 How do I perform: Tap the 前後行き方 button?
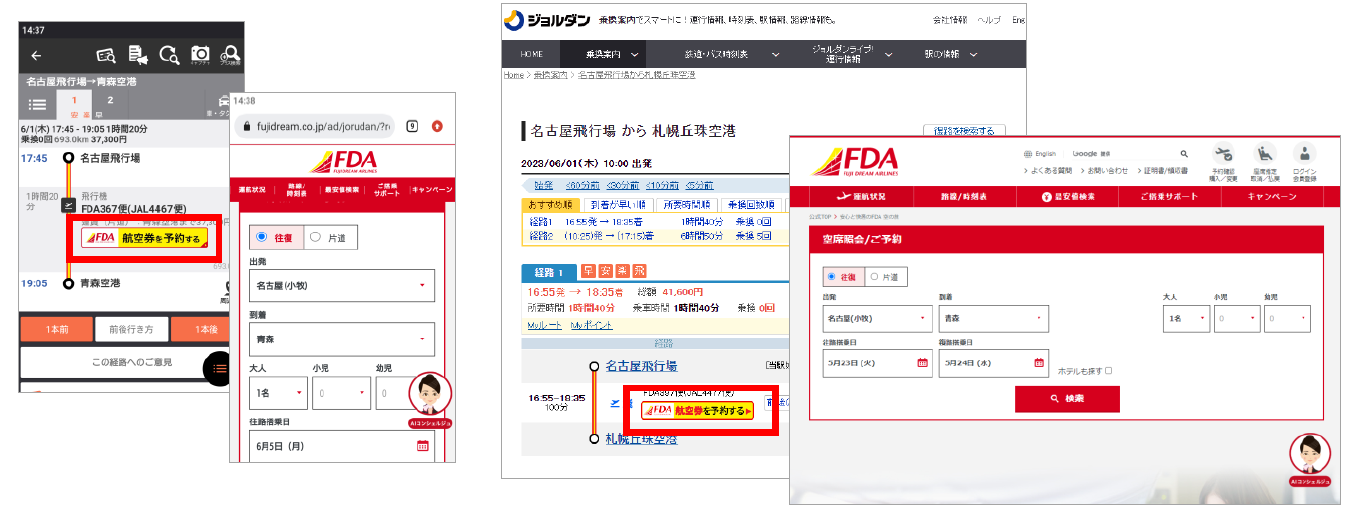point(132,329)
